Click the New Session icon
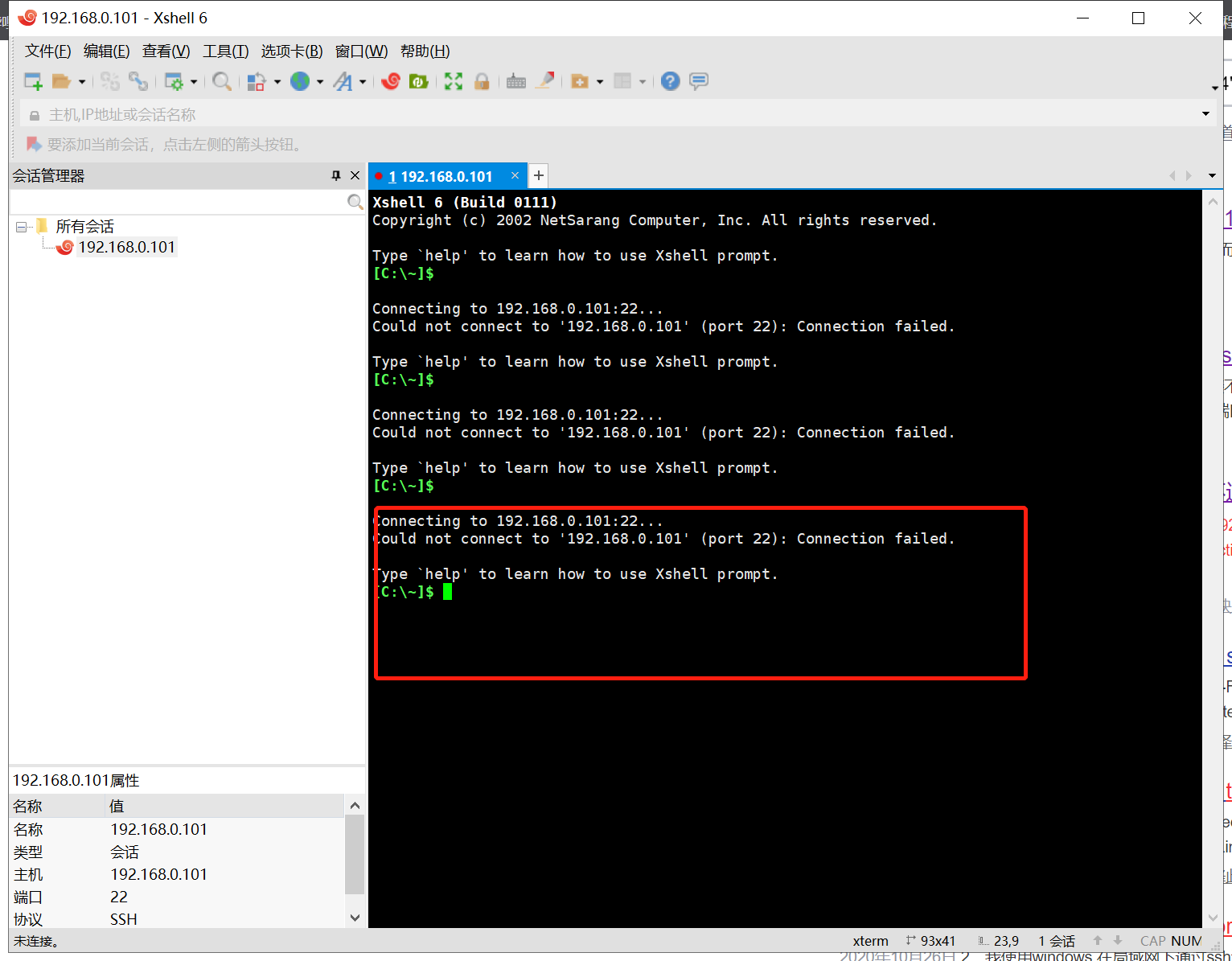This screenshot has height=961, width=1232. click(33, 81)
